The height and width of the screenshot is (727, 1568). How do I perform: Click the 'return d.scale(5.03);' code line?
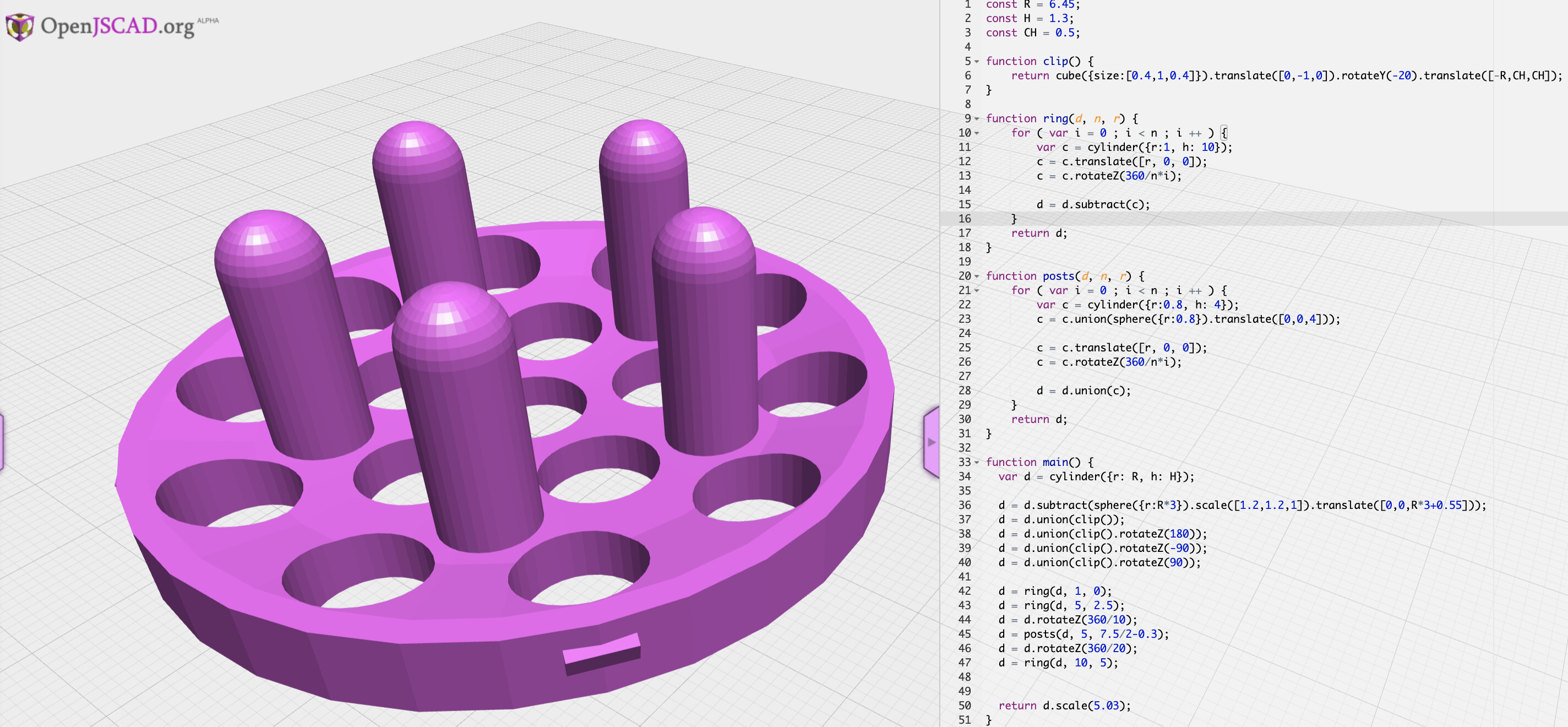pos(1064,705)
